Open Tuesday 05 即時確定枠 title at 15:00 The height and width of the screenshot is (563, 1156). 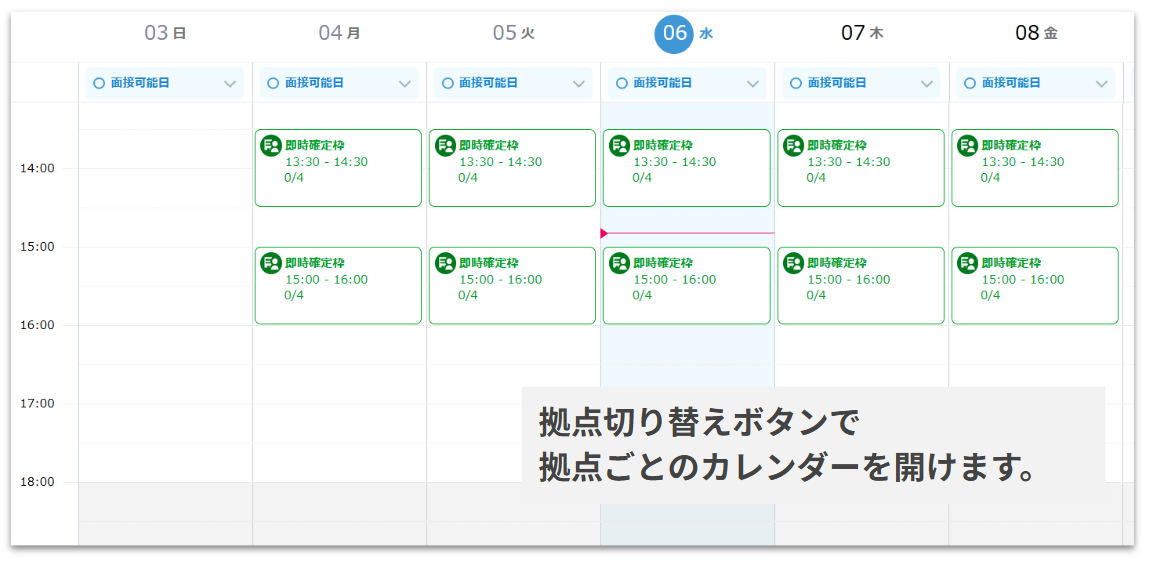tap(489, 263)
